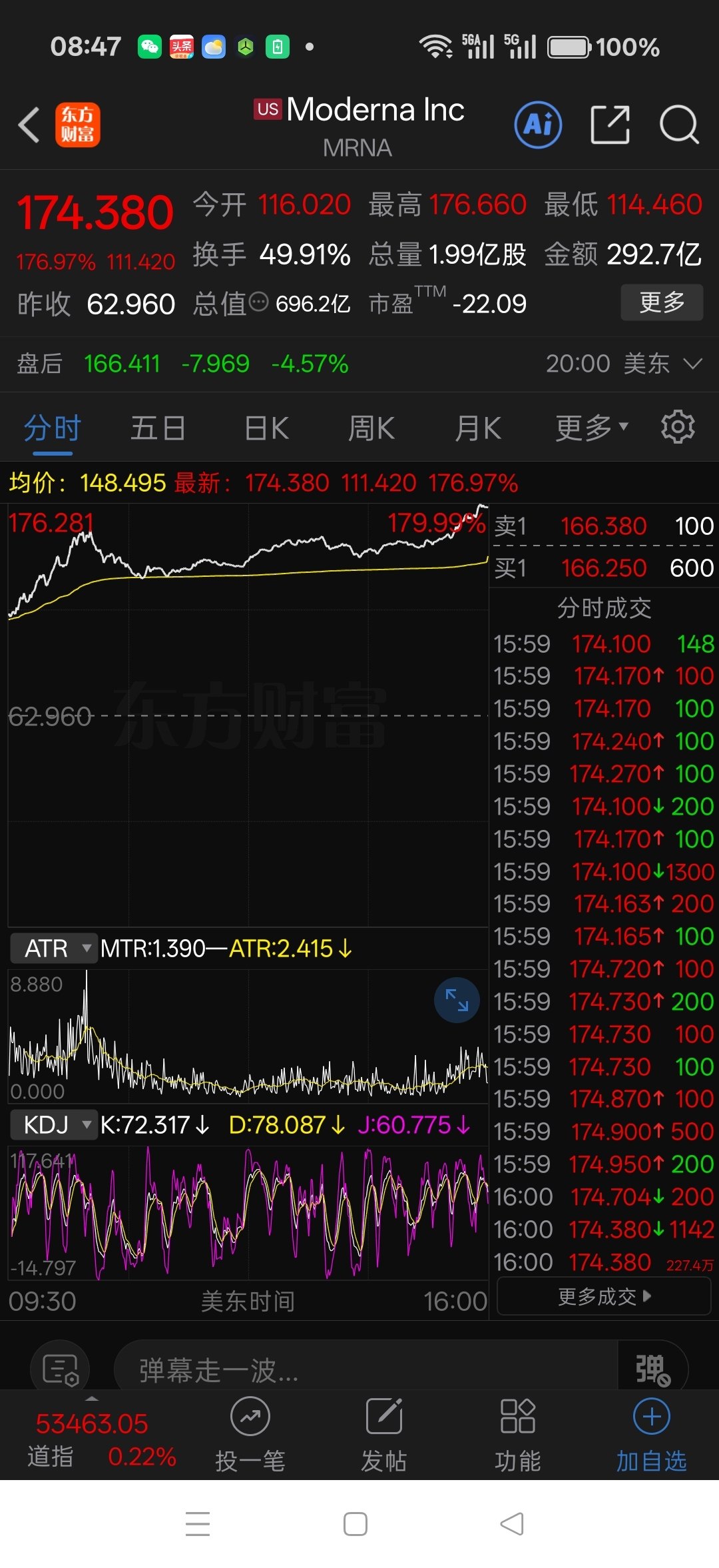Select the 分时 tab
The width and height of the screenshot is (719, 1568).
click(x=53, y=428)
